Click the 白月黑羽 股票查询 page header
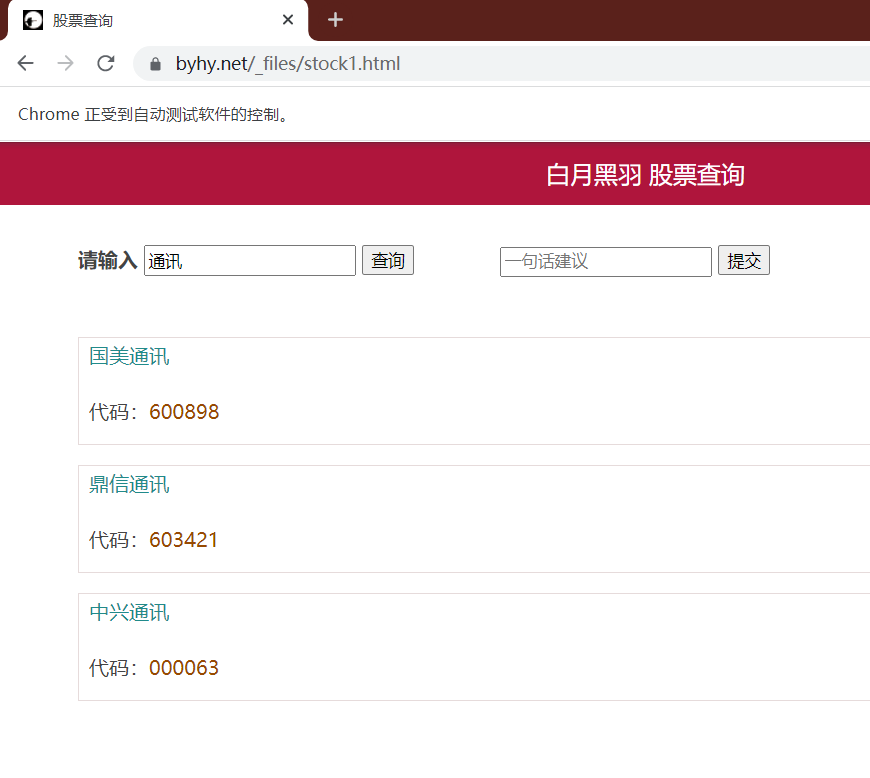This screenshot has height=778, width=870. click(644, 173)
